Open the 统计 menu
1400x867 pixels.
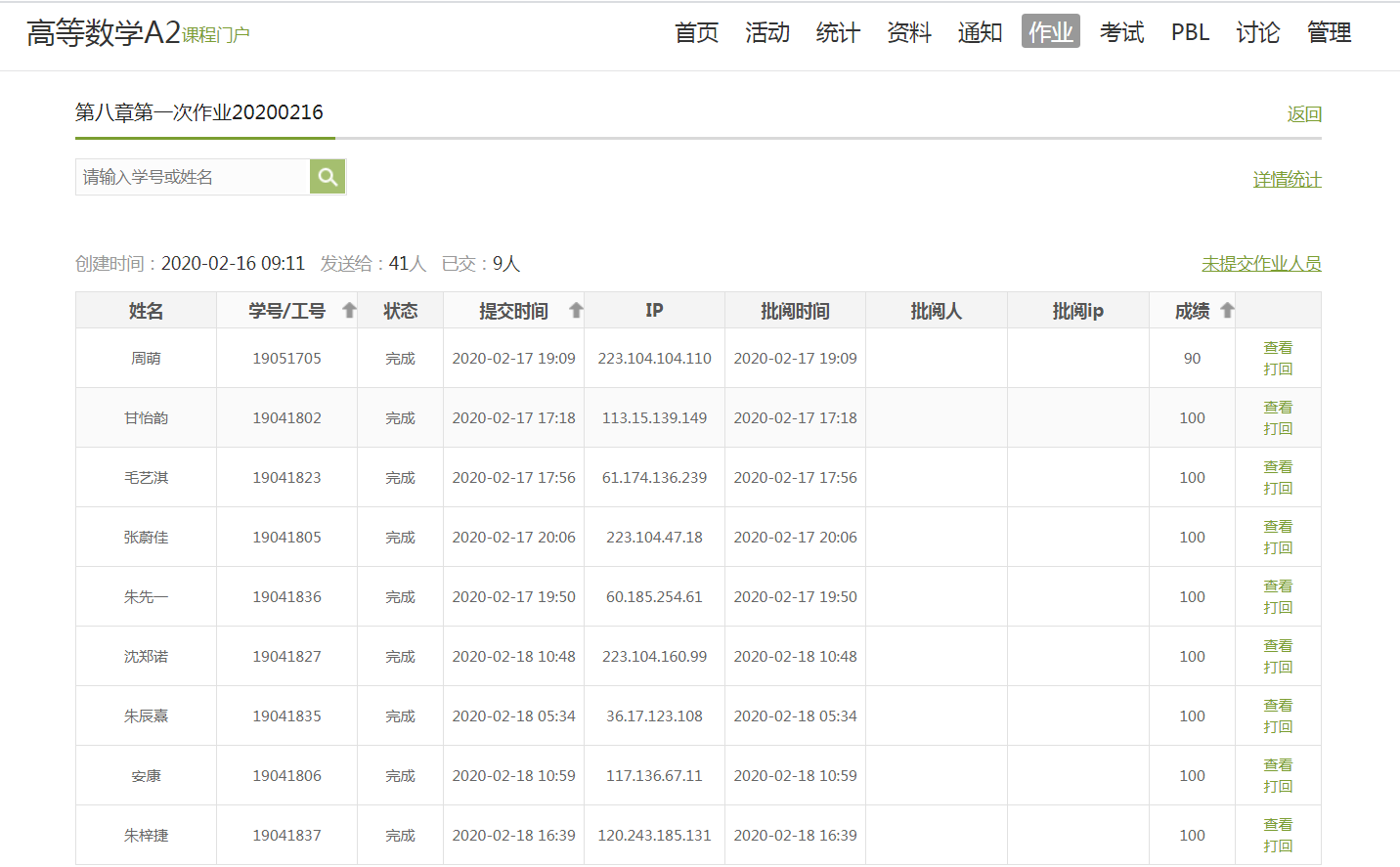[838, 32]
